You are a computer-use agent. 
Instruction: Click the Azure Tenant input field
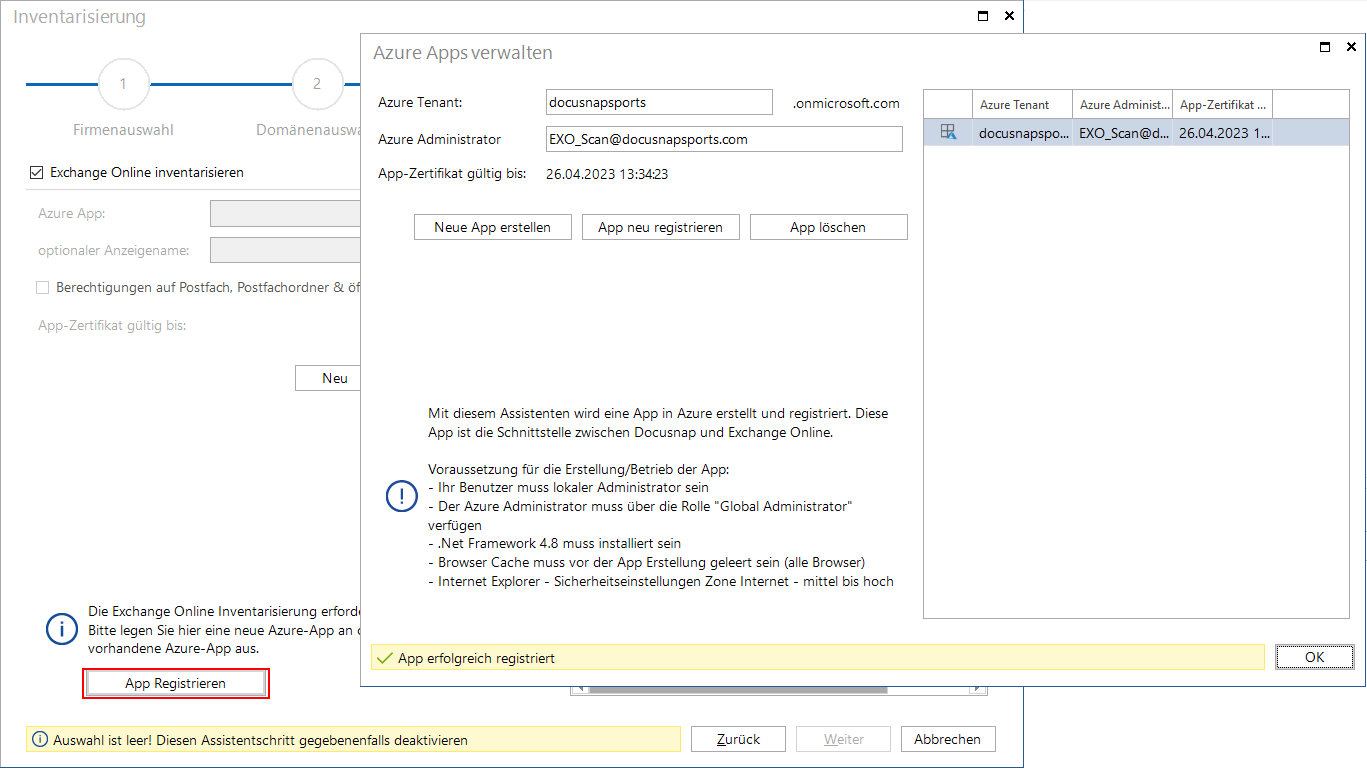pyautogui.click(x=659, y=102)
